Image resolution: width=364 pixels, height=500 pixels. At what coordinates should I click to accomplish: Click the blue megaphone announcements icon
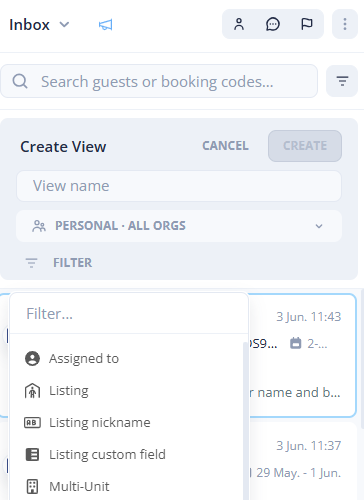click(105, 25)
